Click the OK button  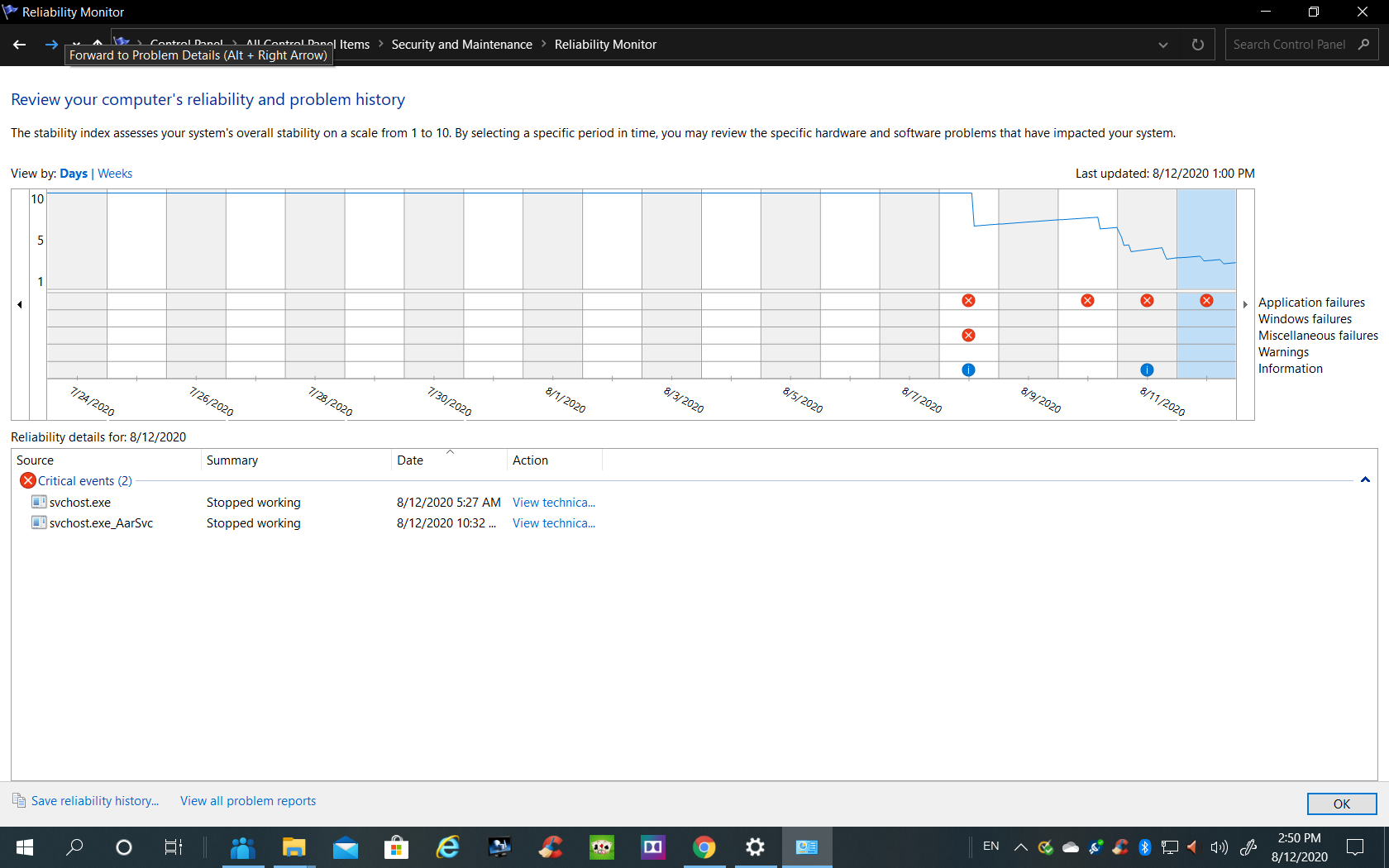coord(1342,804)
